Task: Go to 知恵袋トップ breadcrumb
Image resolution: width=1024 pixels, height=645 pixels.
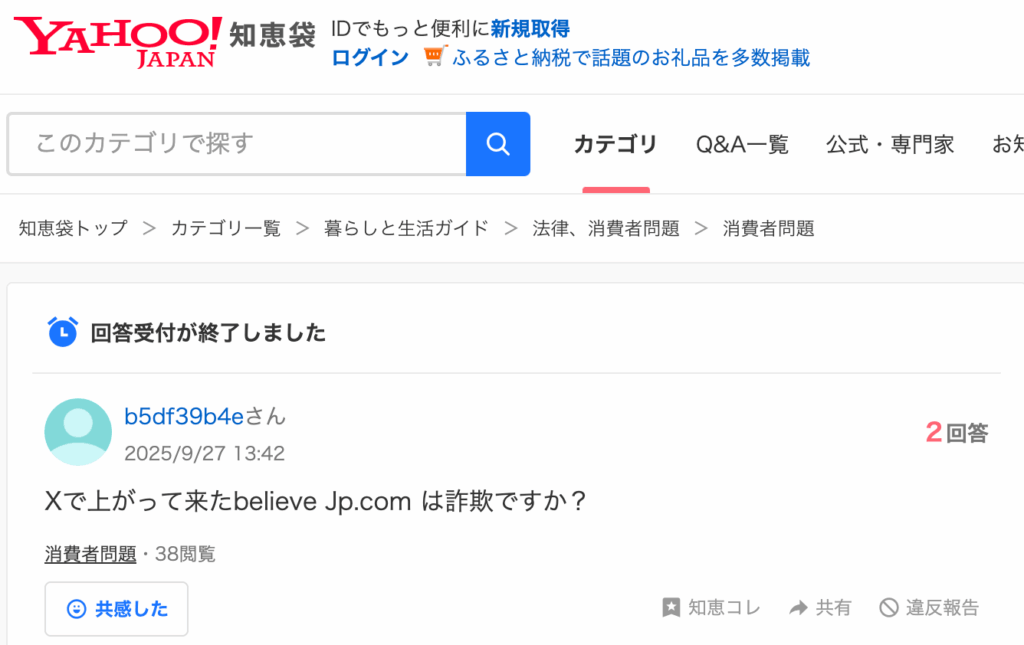Action: tap(73, 228)
